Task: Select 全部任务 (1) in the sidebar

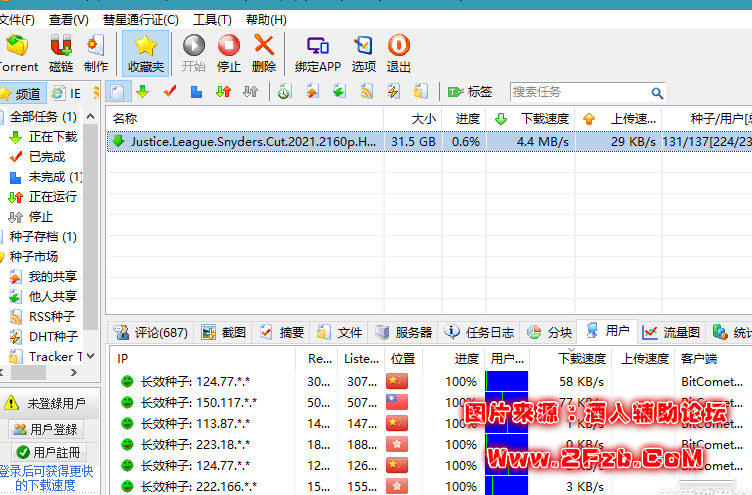Action: tap(43, 117)
